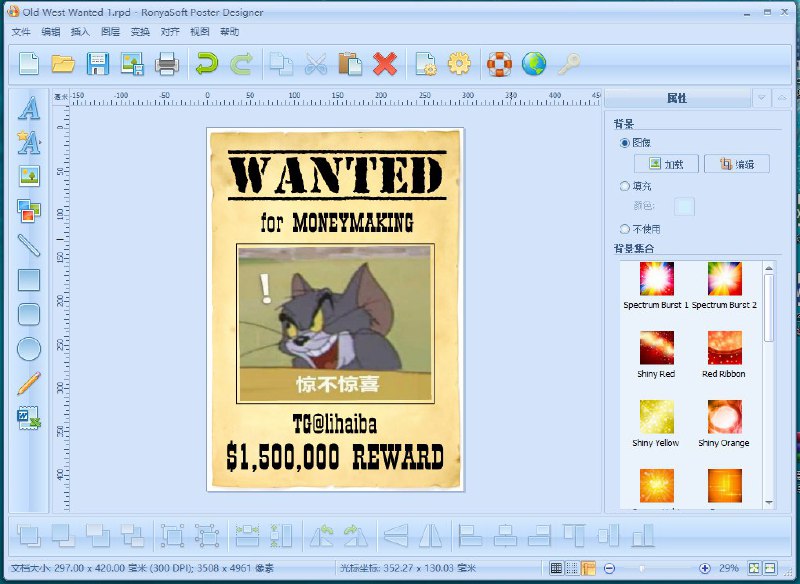The height and width of the screenshot is (584, 800).
Task: Select the 填充 fill radio button
Action: [x=624, y=186]
